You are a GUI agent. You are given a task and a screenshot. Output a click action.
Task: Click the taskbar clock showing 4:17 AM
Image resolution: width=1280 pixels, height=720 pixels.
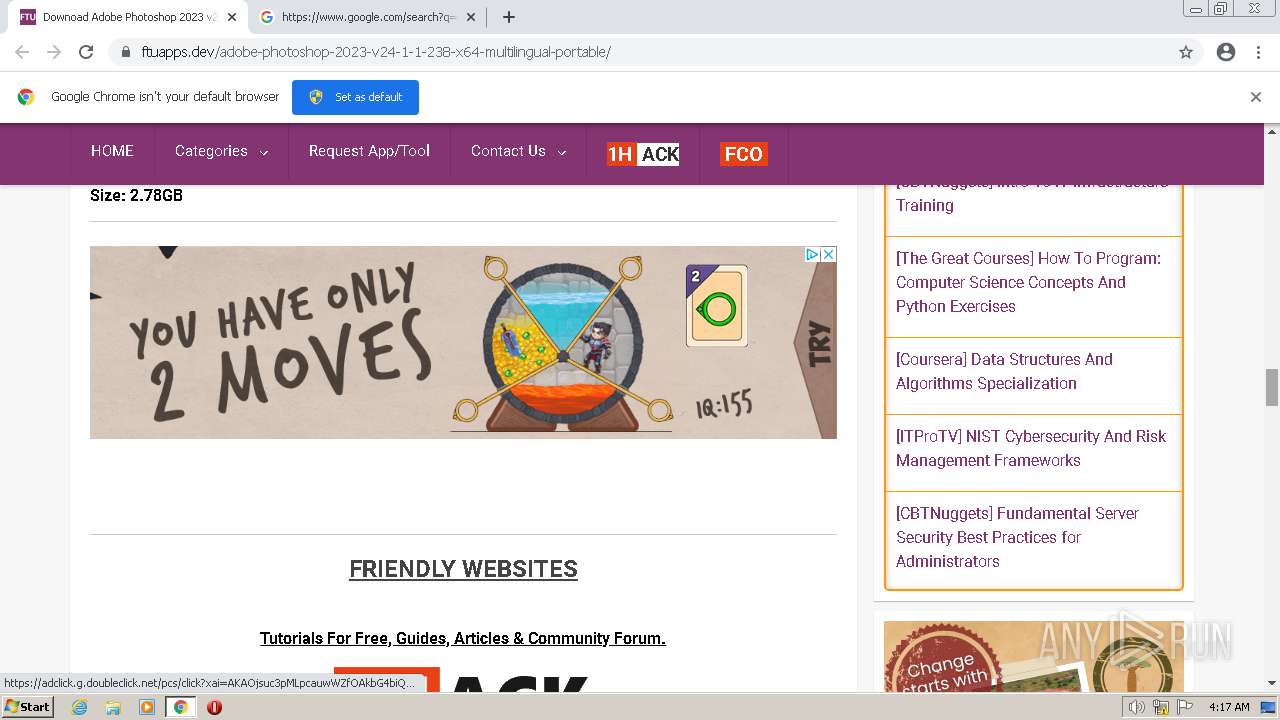click(1229, 707)
